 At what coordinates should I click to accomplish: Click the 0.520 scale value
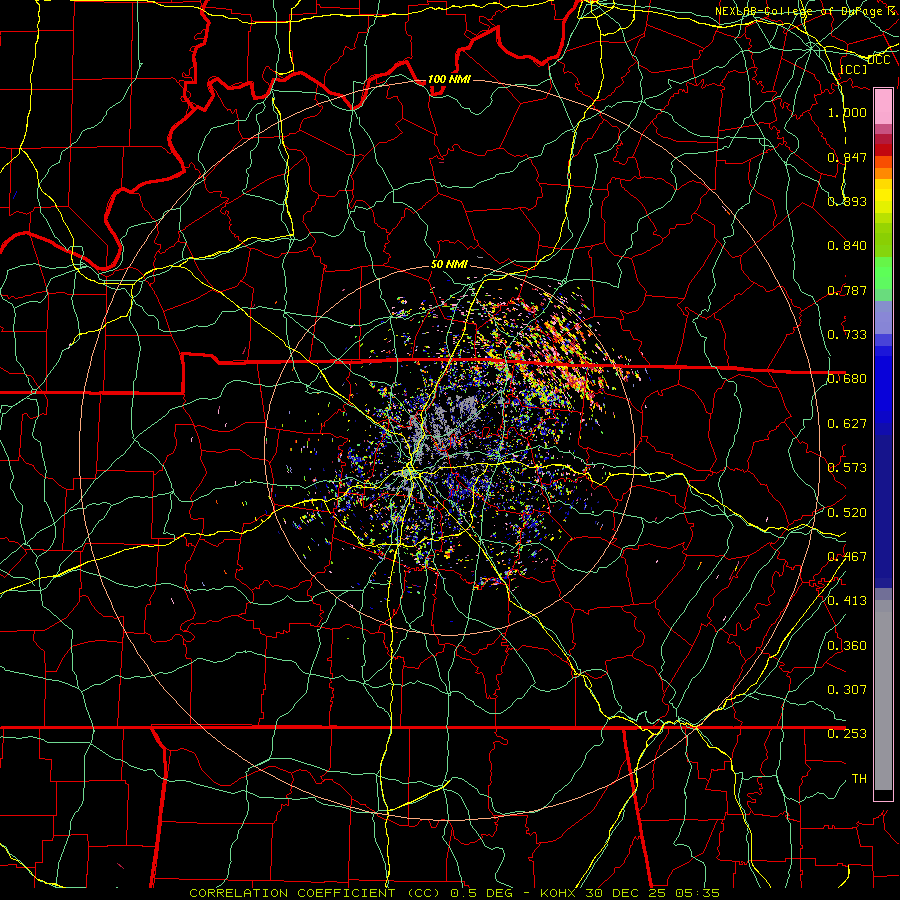pos(847,513)
